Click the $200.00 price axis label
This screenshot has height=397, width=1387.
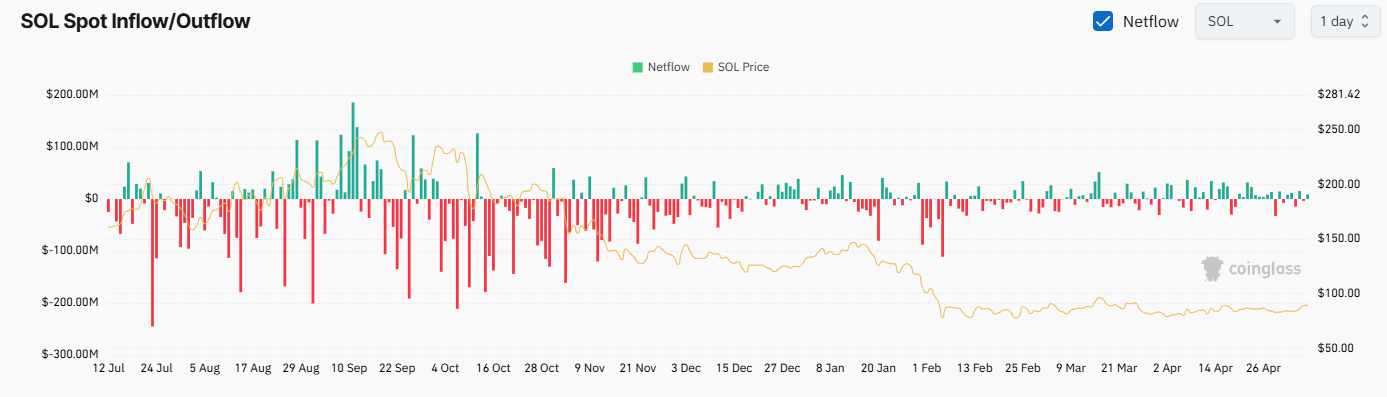[x=1339, y=184]
